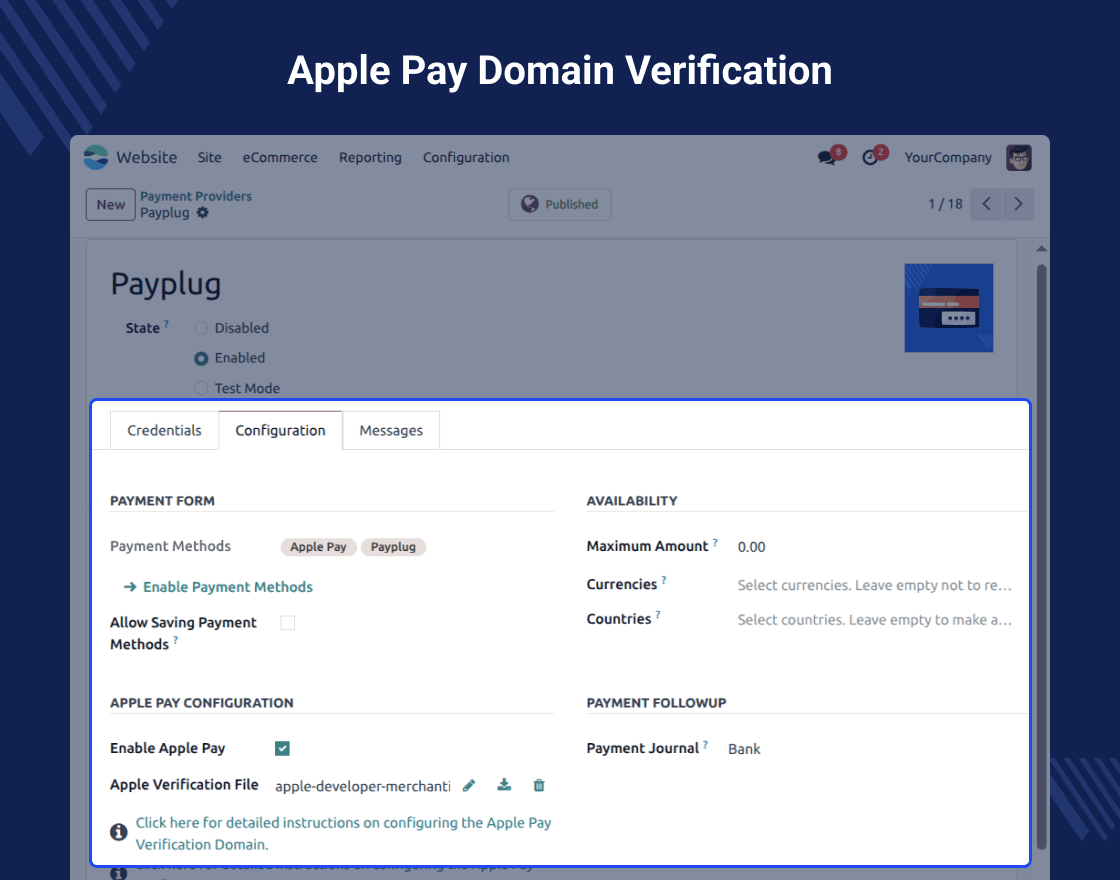Open the Reporting menu
Screen dimensions: 1120x880
(370, 157)
